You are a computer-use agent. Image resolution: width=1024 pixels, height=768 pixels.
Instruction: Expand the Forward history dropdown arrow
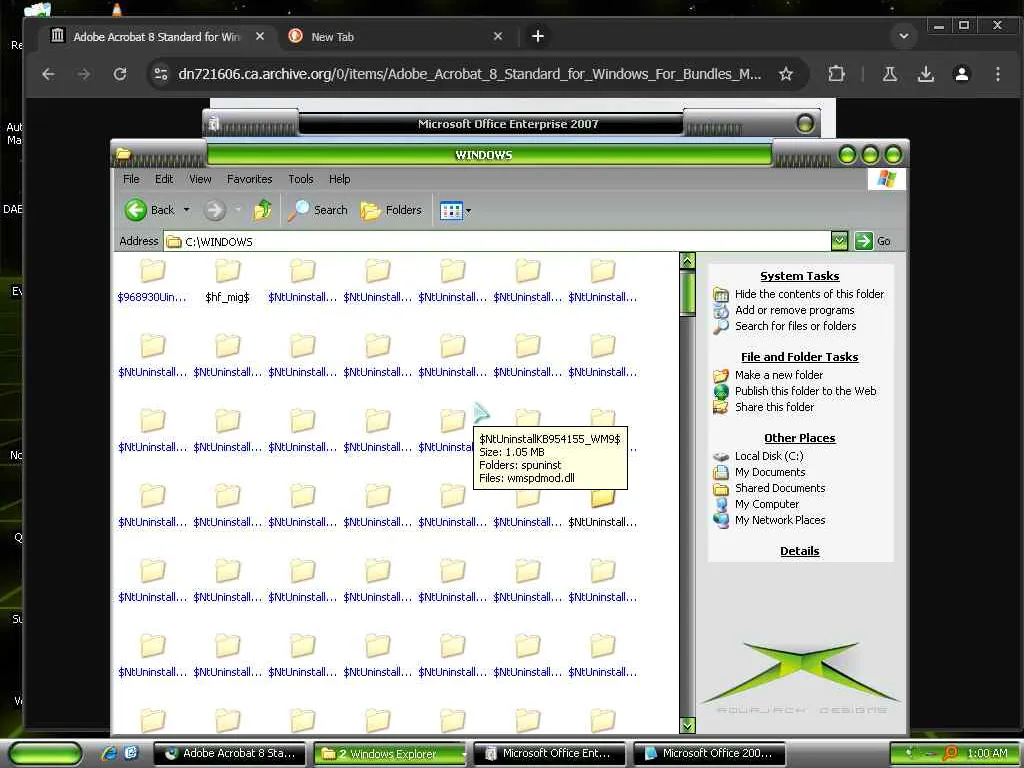coord(238,210)
